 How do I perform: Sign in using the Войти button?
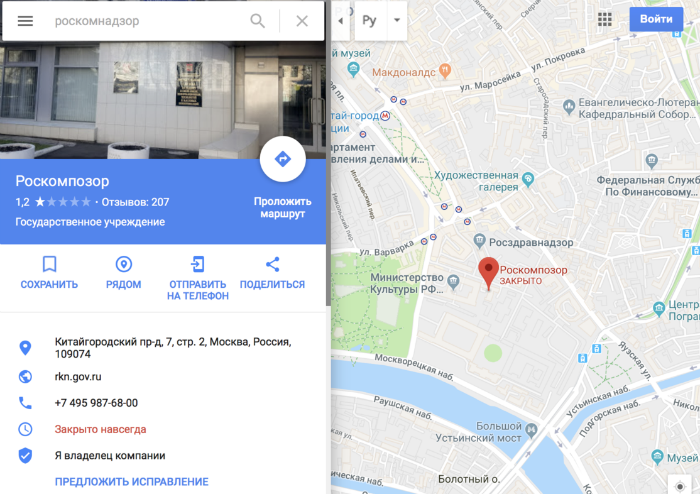(x=656, y=19)
